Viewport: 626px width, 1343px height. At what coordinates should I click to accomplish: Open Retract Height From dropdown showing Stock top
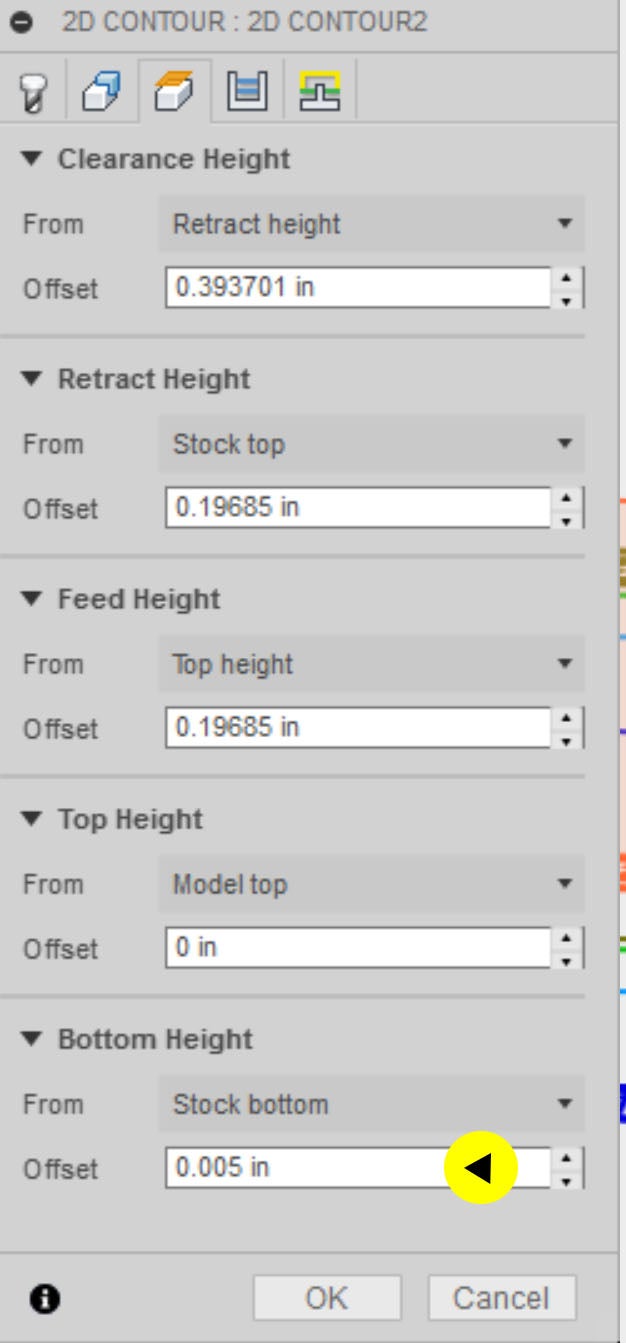tap(371, 444)
